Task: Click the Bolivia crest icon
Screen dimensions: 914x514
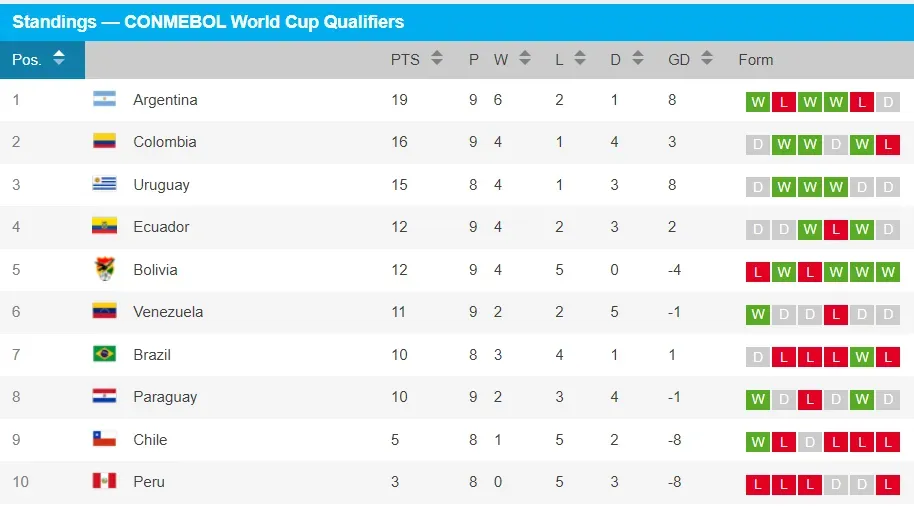Action: click(x=104, y=269)
